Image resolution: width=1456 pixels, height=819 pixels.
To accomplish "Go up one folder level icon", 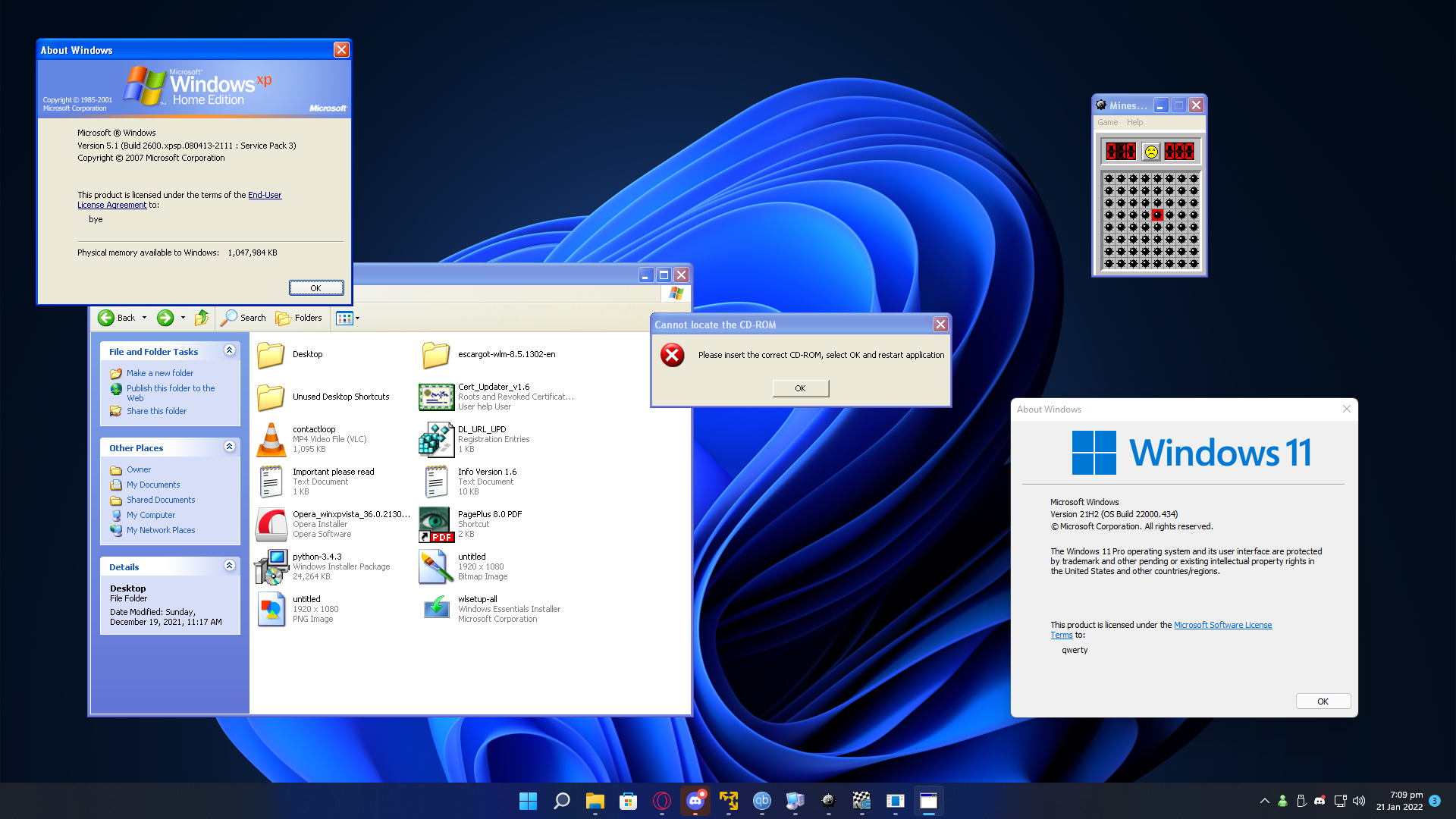I will [x=201, y=318].
